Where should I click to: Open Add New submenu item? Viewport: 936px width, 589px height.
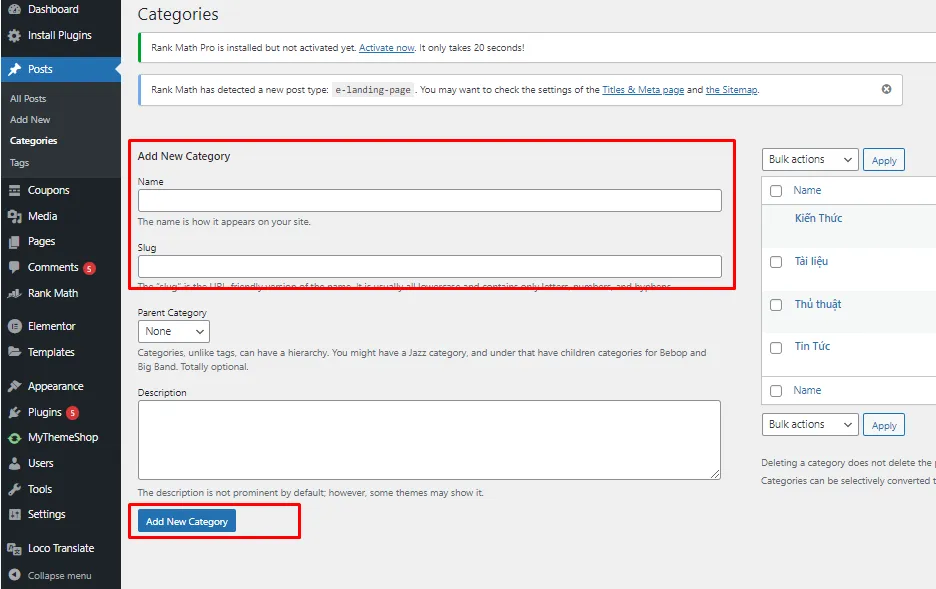(30, 119)
